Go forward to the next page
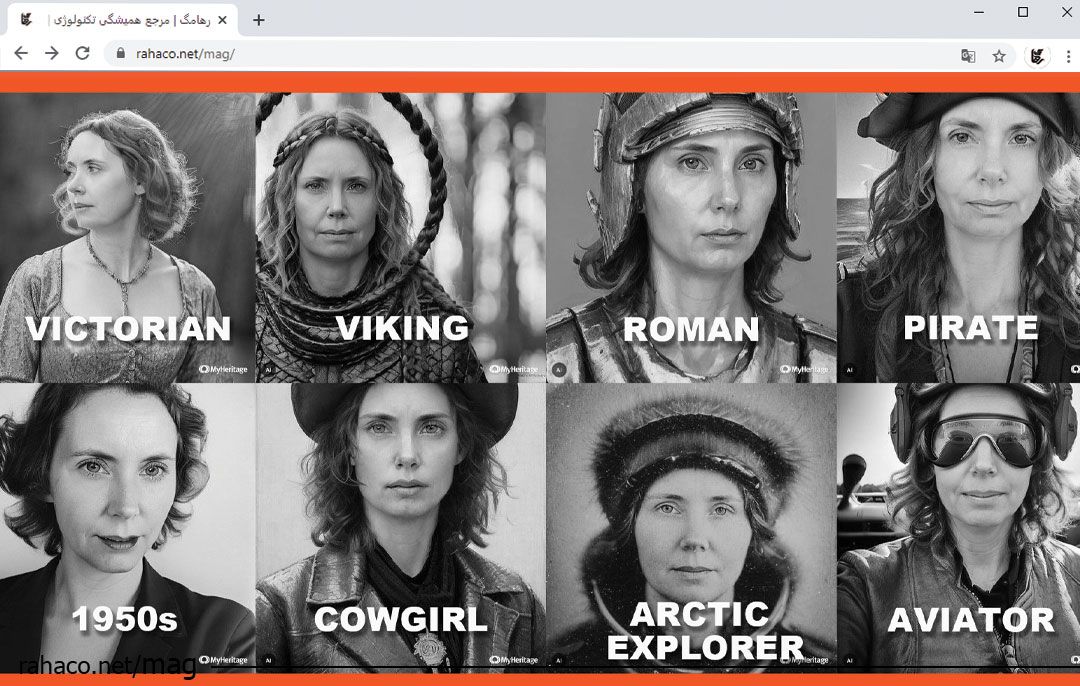 [52, 54]
